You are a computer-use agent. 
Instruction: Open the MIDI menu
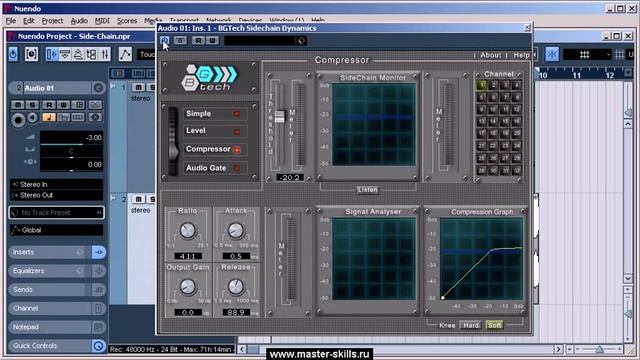pyautogui.click(x=102, y=20)
